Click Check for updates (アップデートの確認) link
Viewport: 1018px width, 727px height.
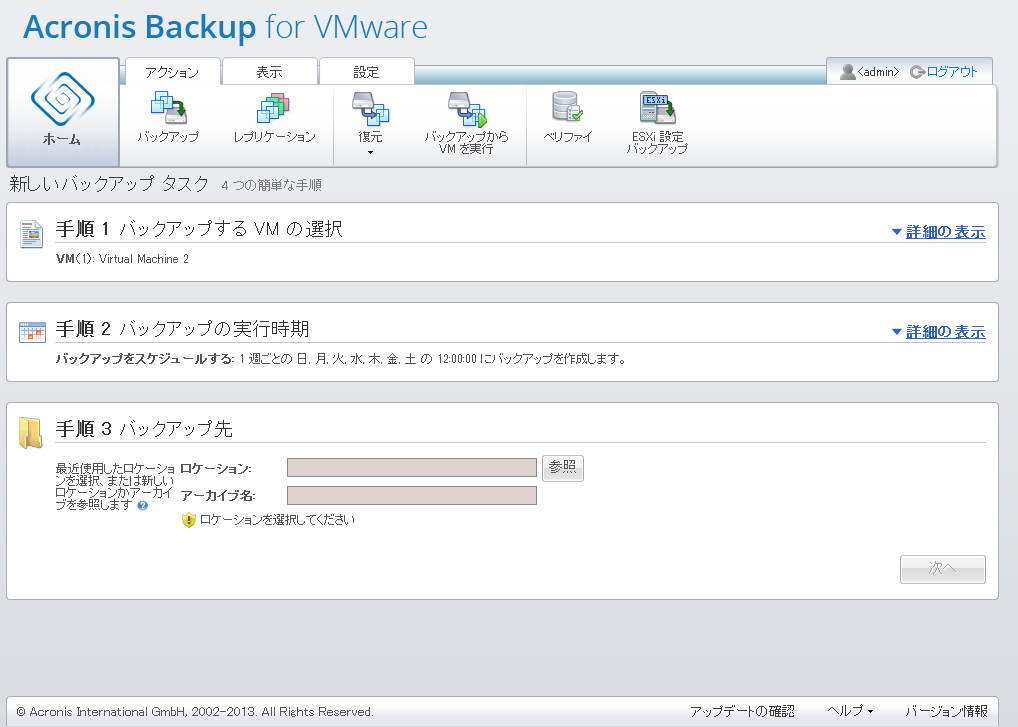tap(742, 711)
